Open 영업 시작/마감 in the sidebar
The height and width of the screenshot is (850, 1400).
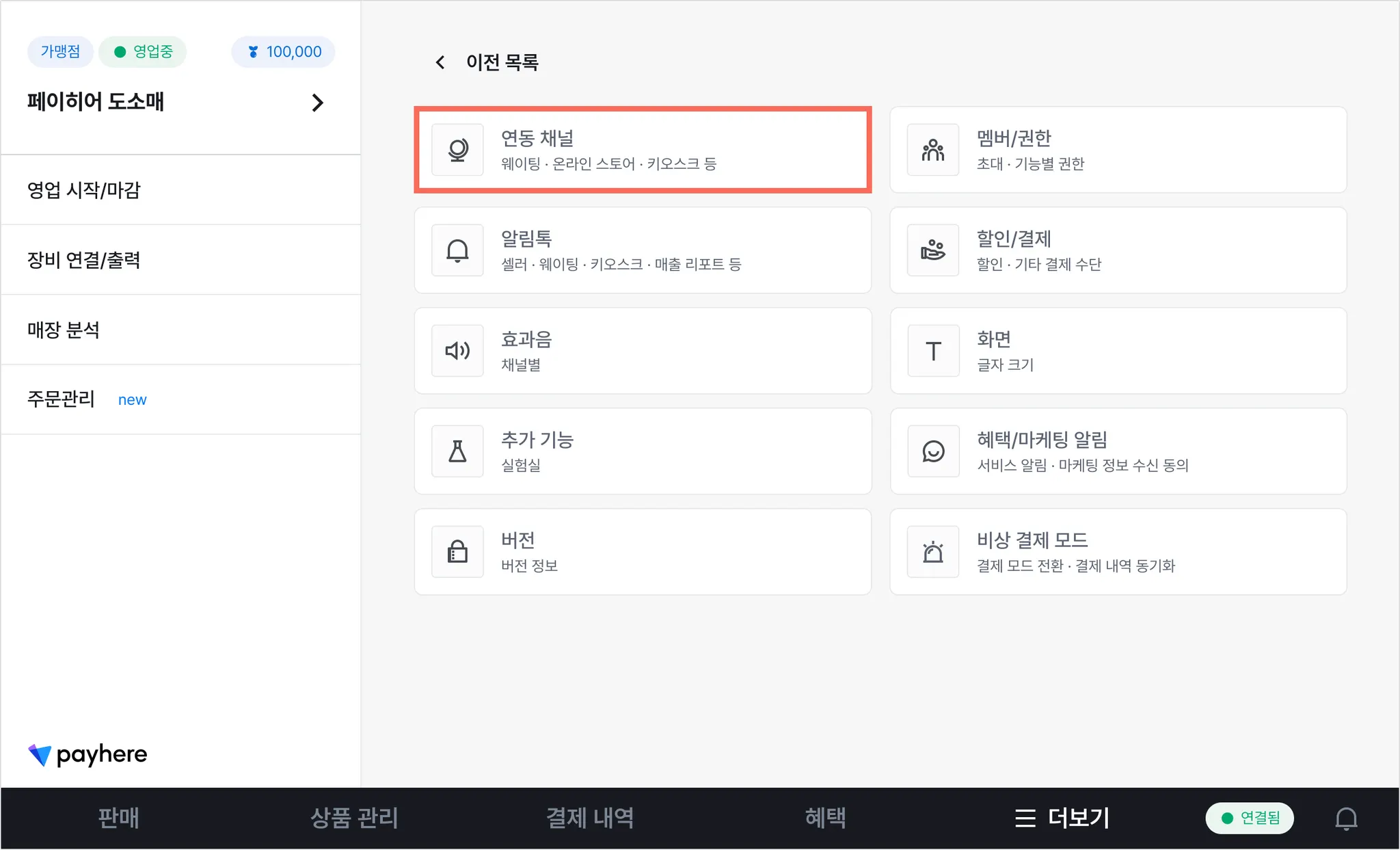84,190
